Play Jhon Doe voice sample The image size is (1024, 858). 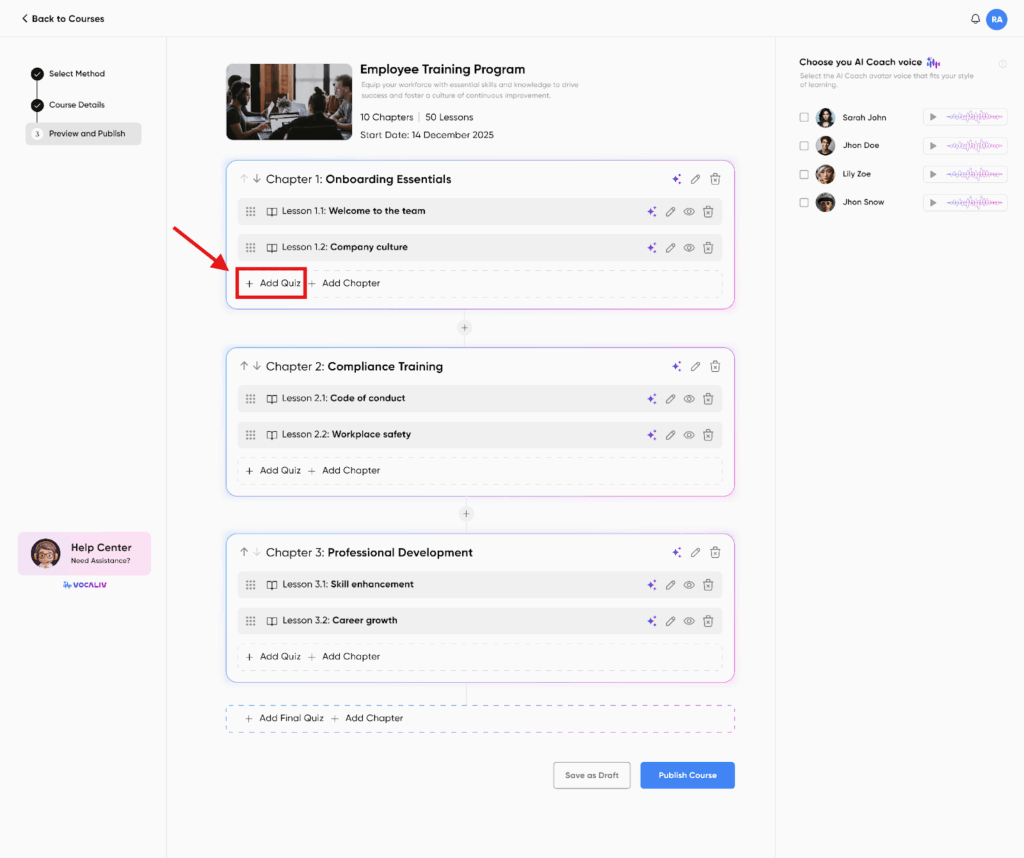[x=933, y=146]
